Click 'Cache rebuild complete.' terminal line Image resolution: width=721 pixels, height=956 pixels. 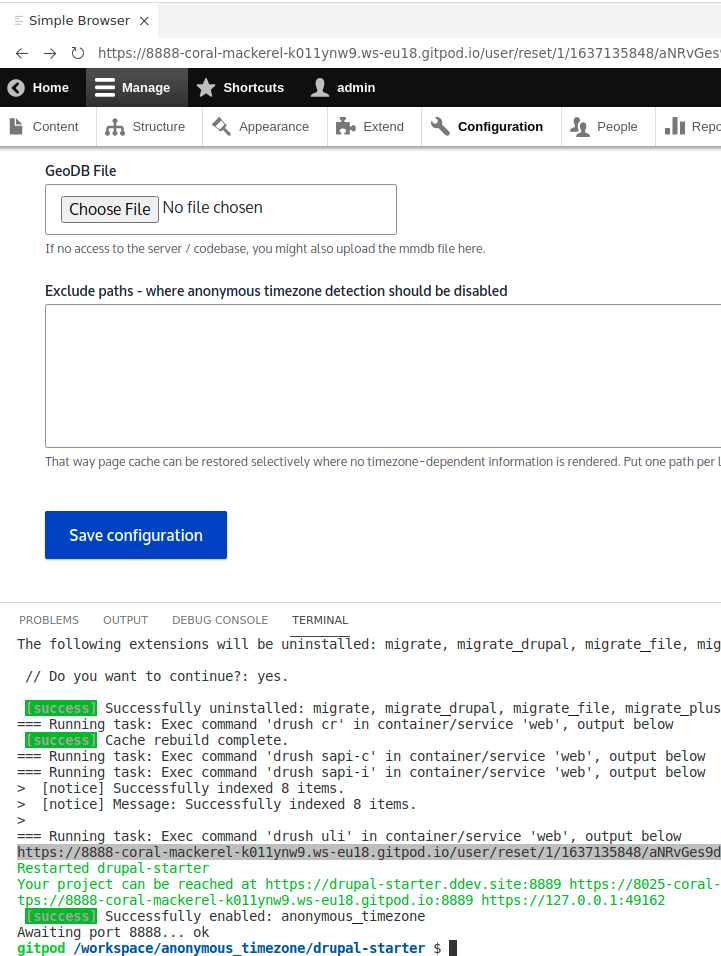click(196, 740)
